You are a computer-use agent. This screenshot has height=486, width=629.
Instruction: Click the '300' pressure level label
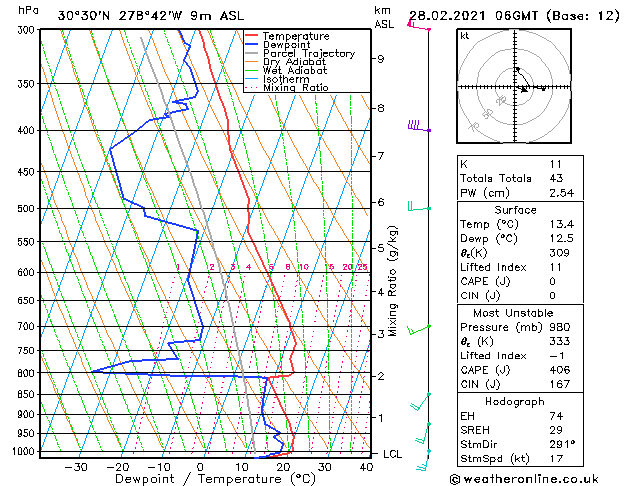click(28, 30)
